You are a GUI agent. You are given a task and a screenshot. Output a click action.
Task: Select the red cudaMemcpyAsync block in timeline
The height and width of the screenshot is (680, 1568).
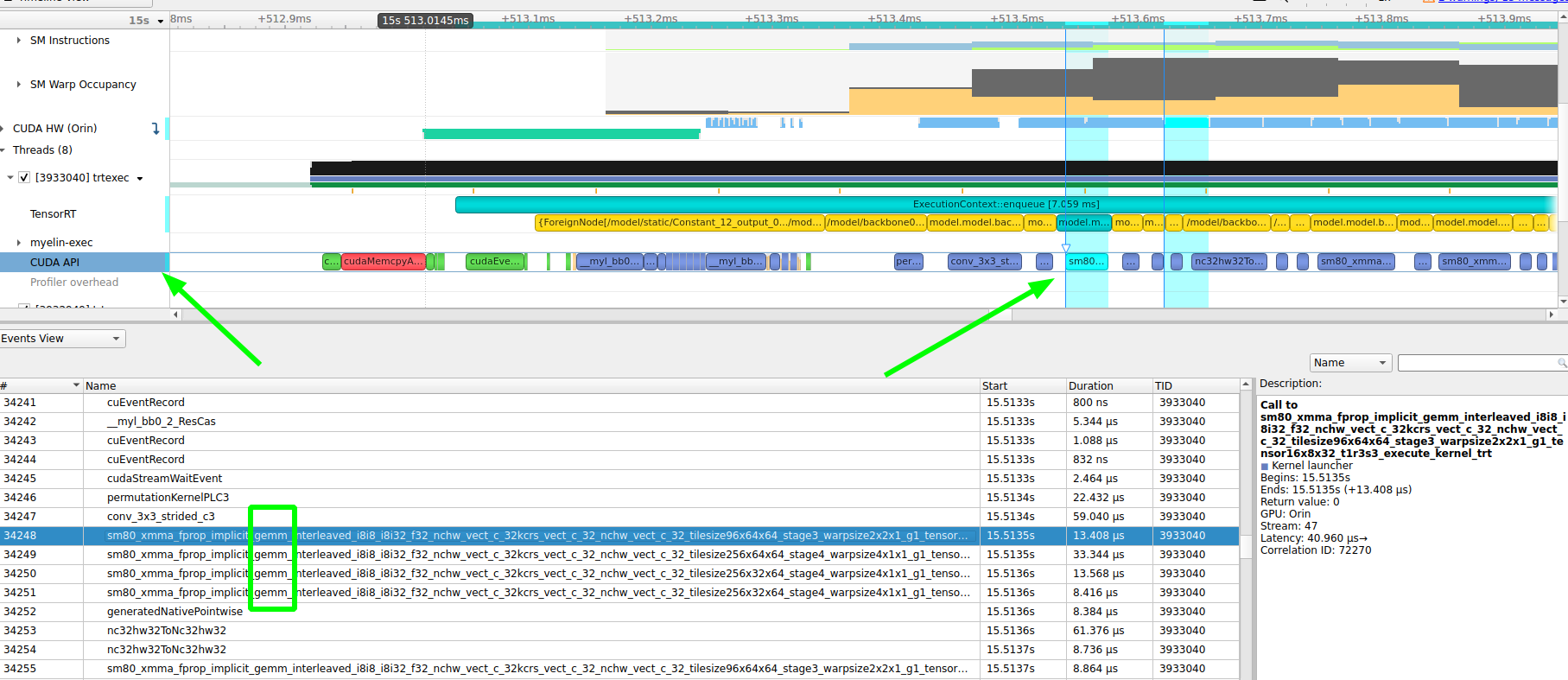[383, 262]
